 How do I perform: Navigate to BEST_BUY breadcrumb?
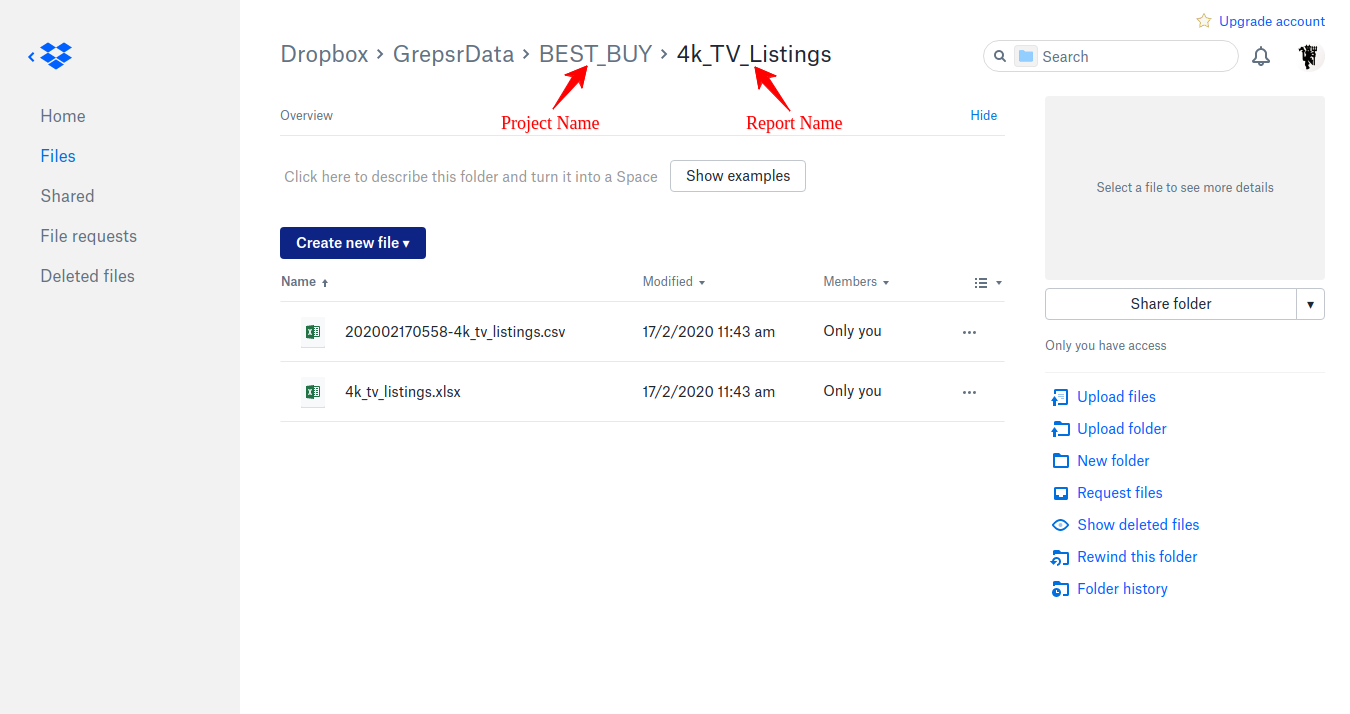pos(595,54)
